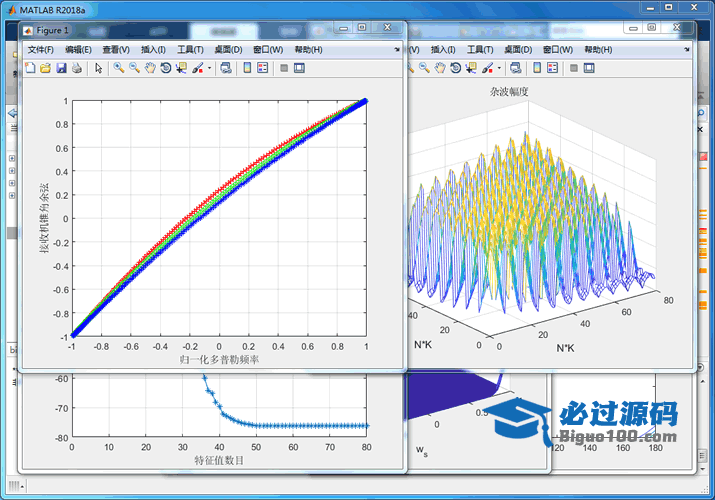Open 查看(V) menu in Figure 1
The width and height of the screenshot is (715, 500).
click(116, 50)
